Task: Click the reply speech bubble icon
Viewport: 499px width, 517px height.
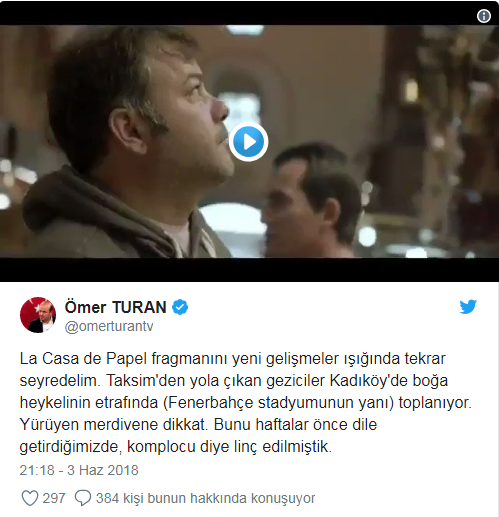Action: 83,498
